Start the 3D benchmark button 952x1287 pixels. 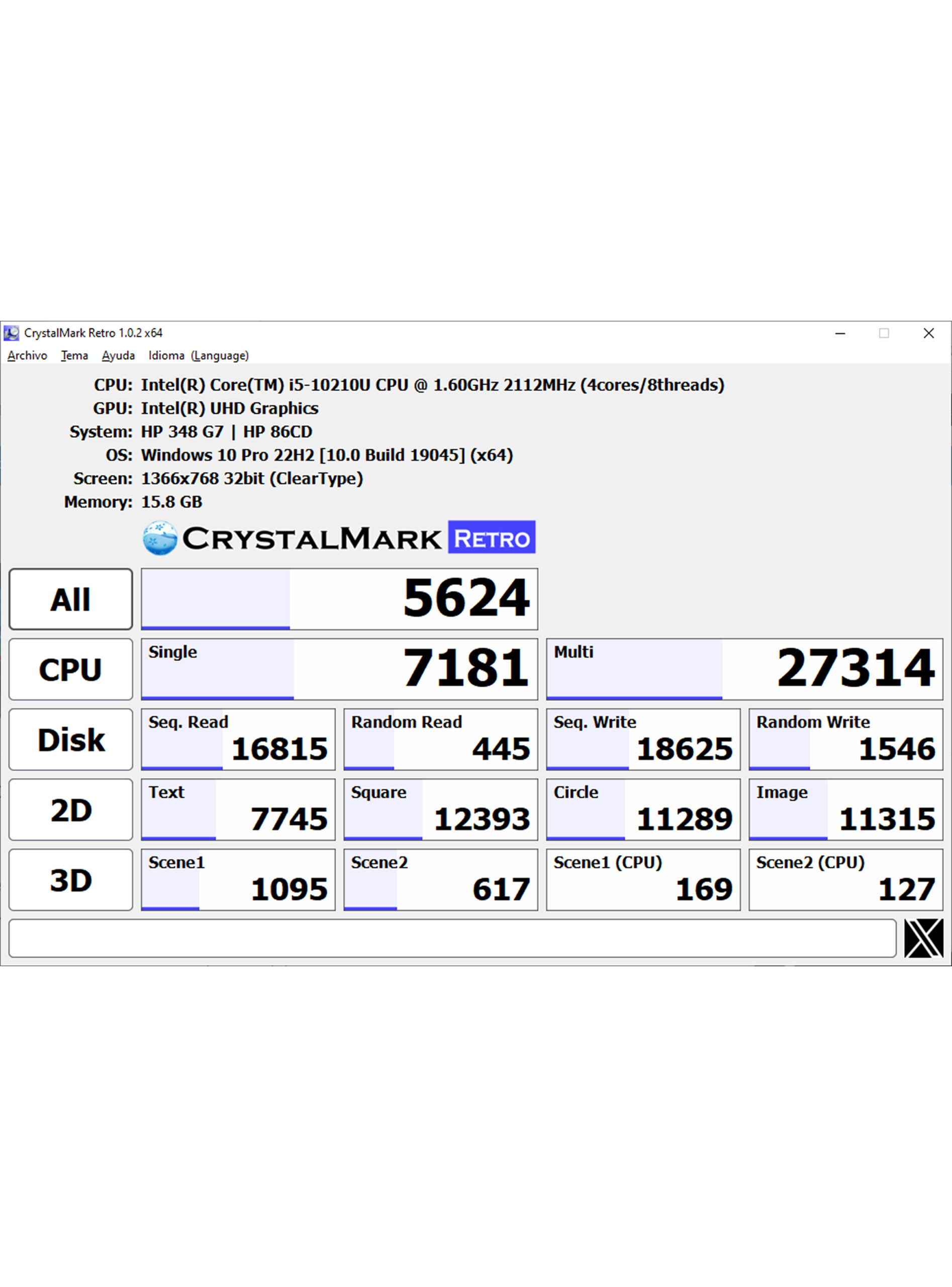71,880
